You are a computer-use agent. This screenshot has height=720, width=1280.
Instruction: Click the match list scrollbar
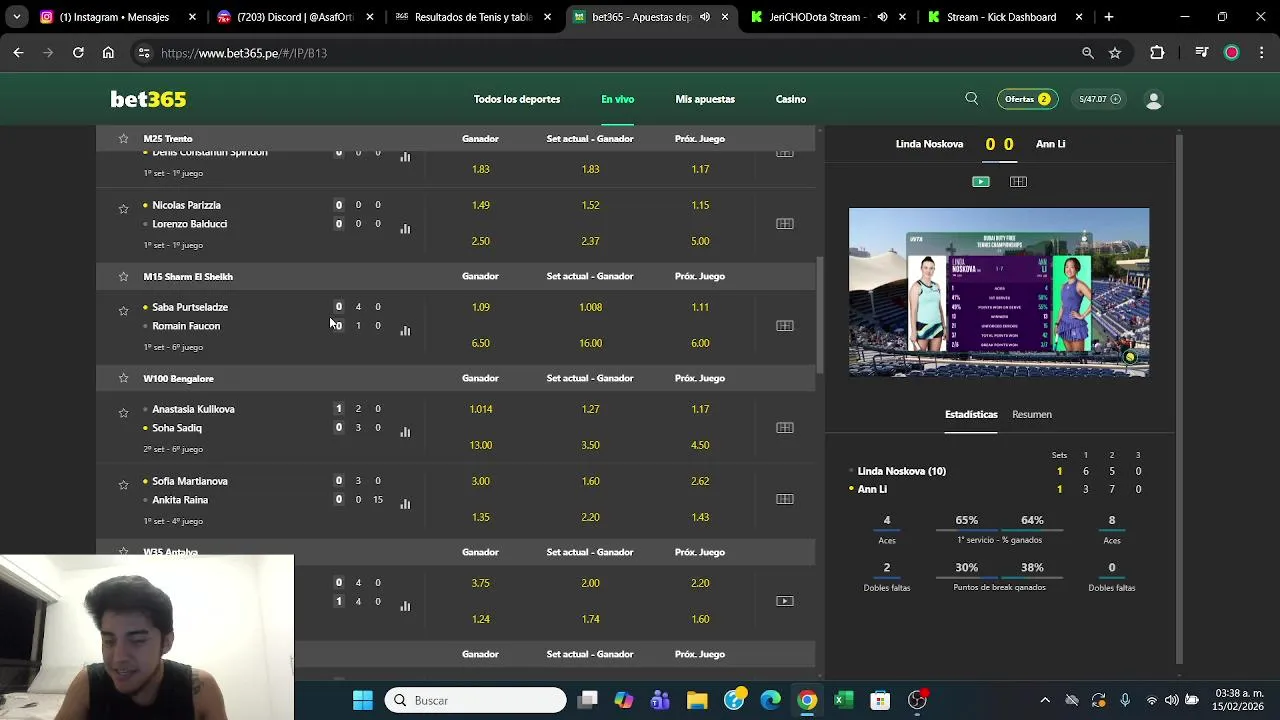pyautogui.click(x=819, y=315)
